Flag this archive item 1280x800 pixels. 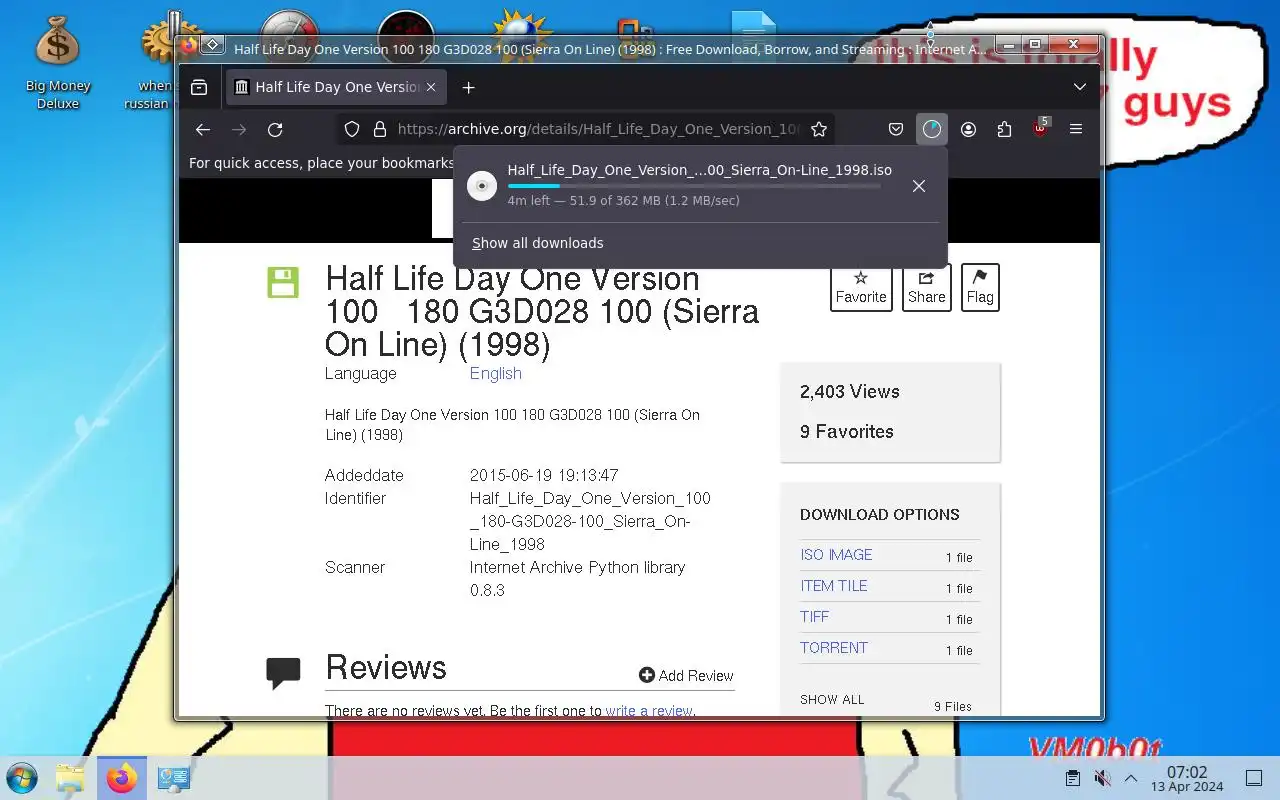point(980,287)
